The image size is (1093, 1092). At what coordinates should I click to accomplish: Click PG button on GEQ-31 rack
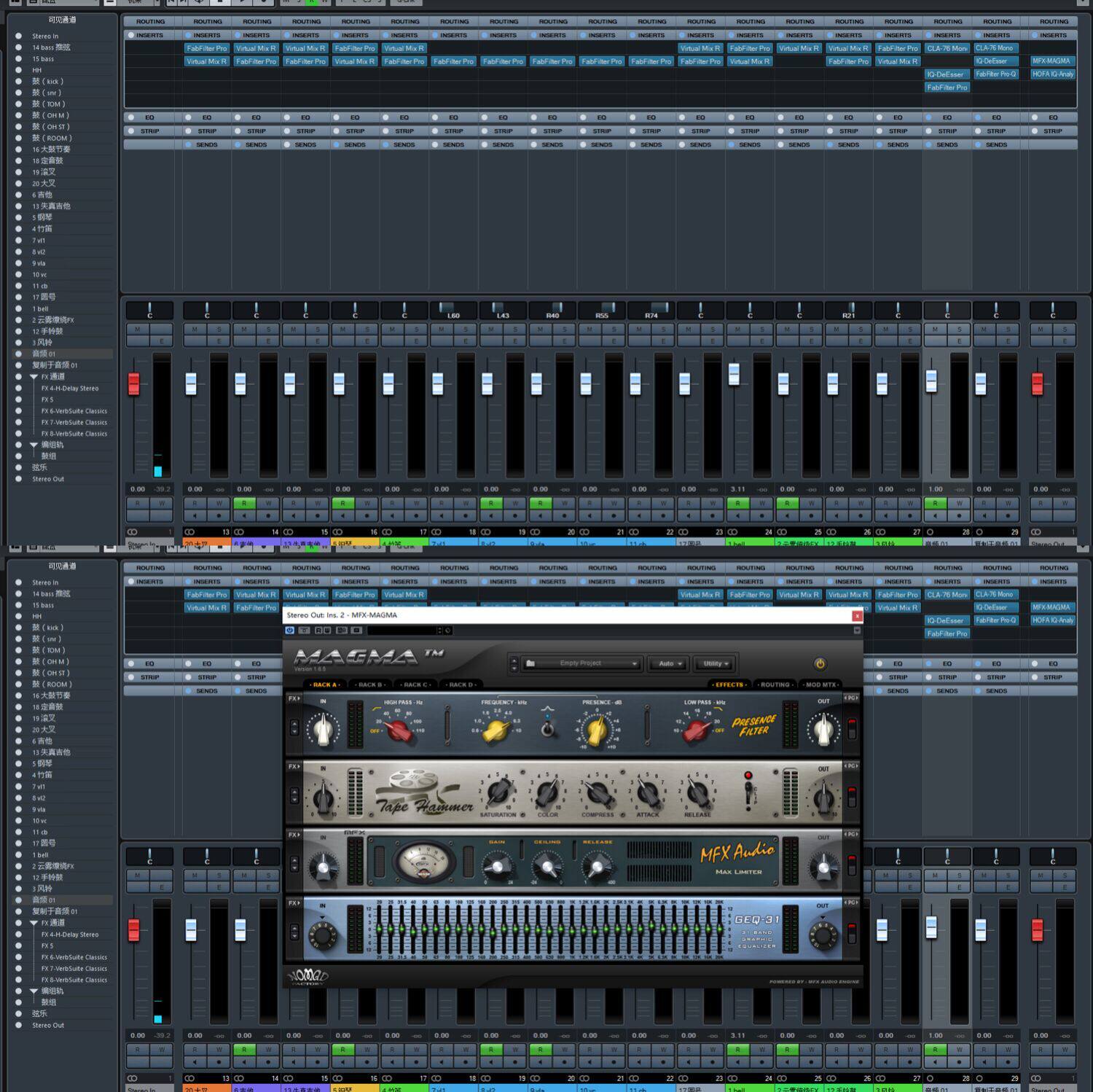click(x=851, y=902)
